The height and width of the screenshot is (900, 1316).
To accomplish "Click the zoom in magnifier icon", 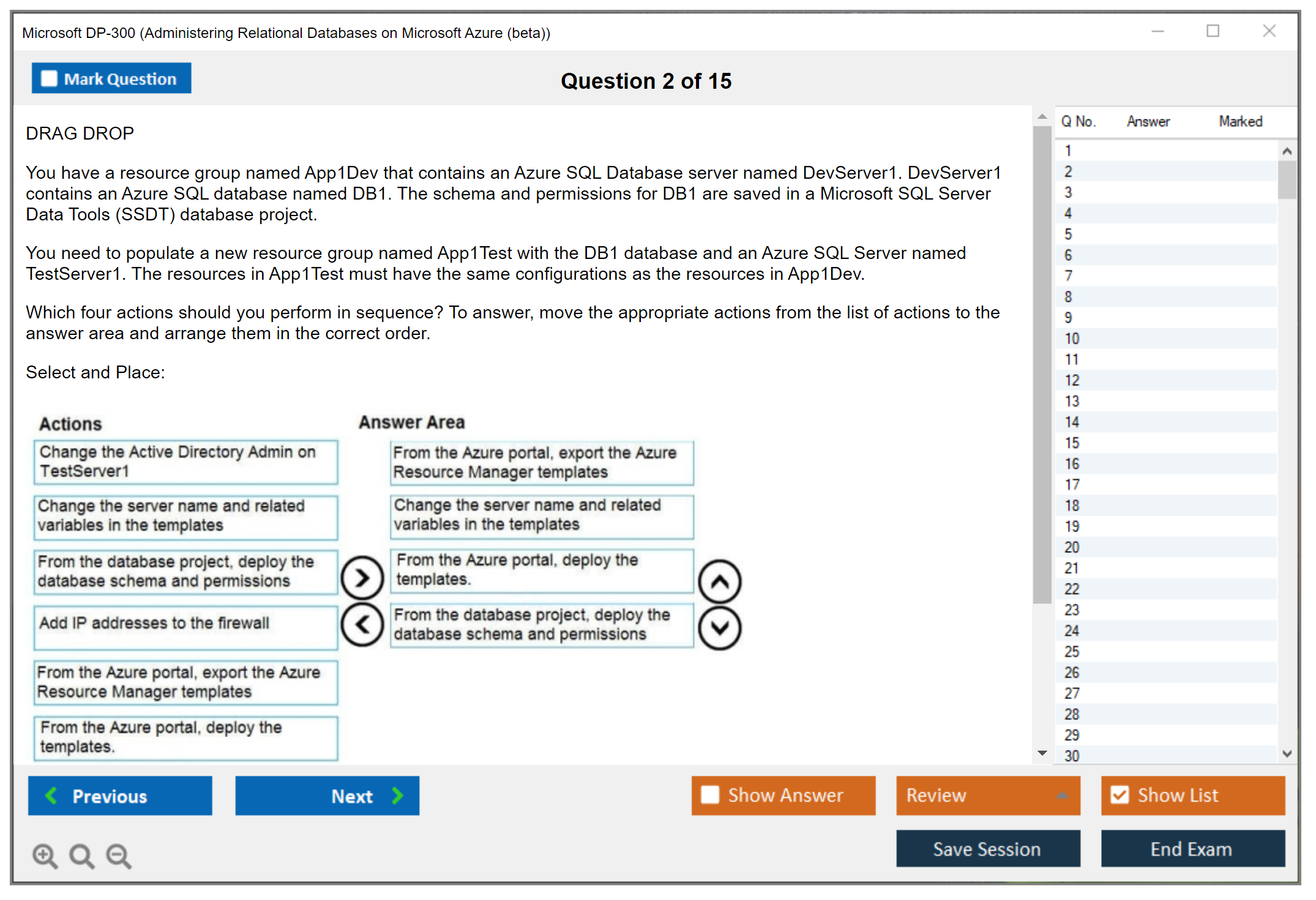I will (45, 856).
